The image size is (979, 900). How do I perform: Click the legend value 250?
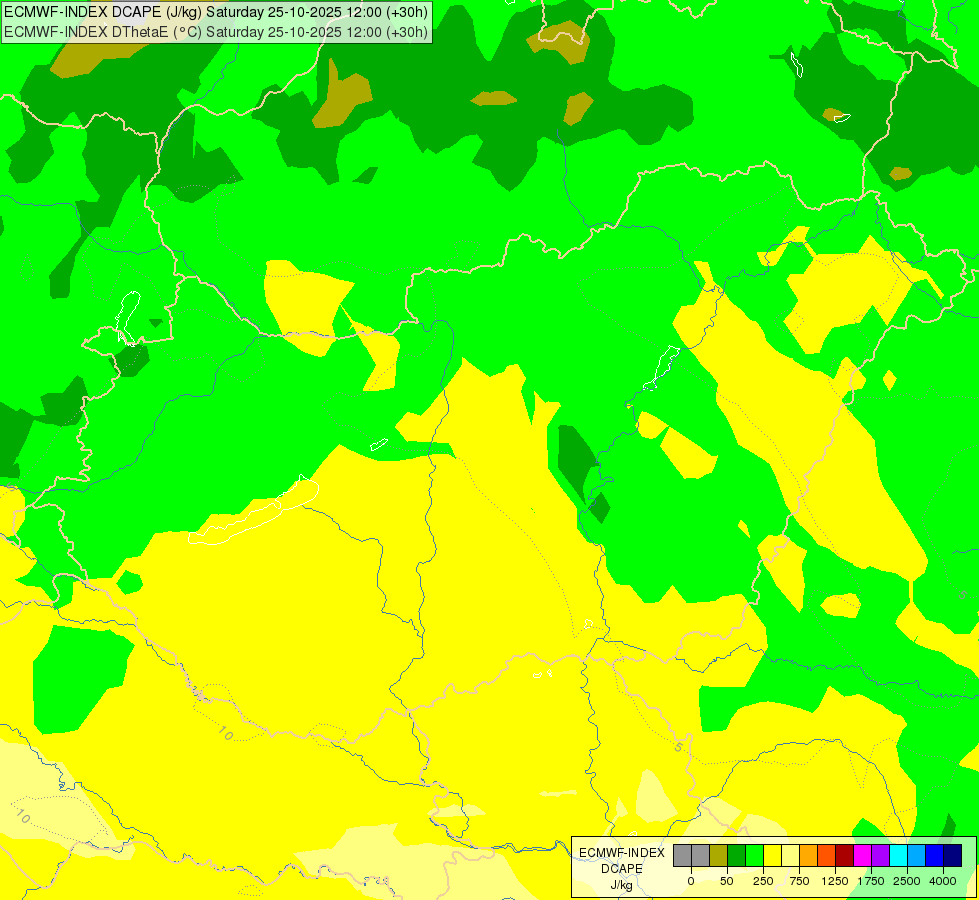click(763, 881)
